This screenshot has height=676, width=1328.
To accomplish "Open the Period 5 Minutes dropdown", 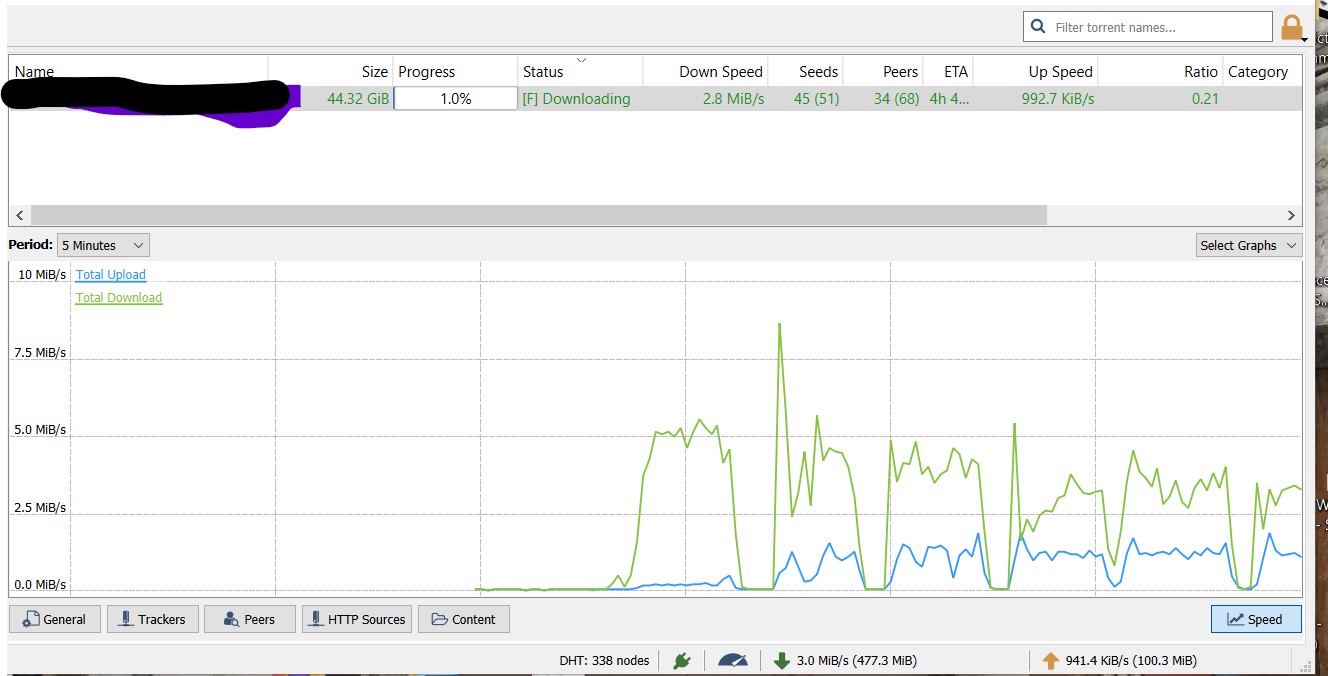I will [x=103, y=245].
